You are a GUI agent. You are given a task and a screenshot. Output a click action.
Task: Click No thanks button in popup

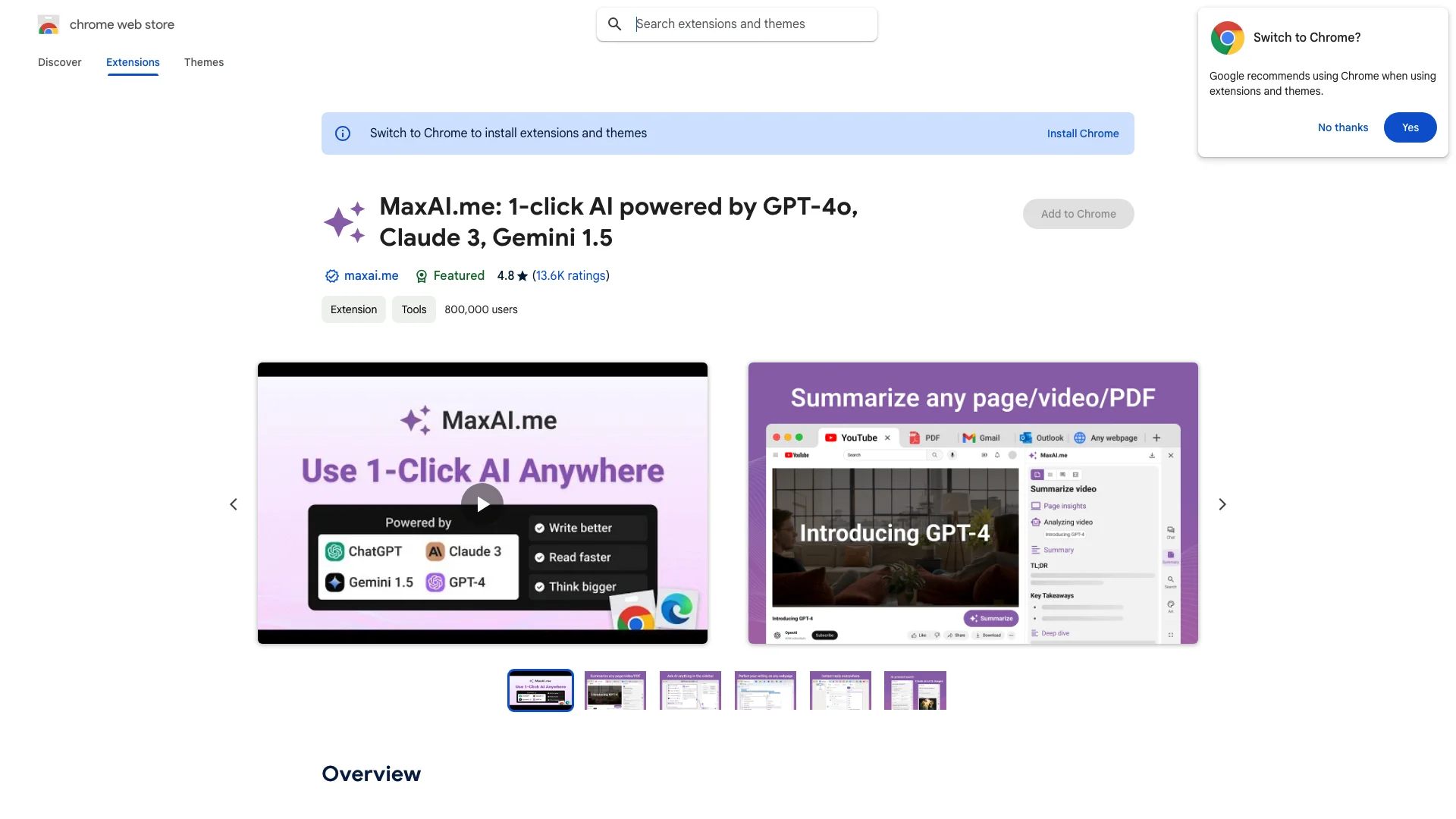coord(1343,127)
